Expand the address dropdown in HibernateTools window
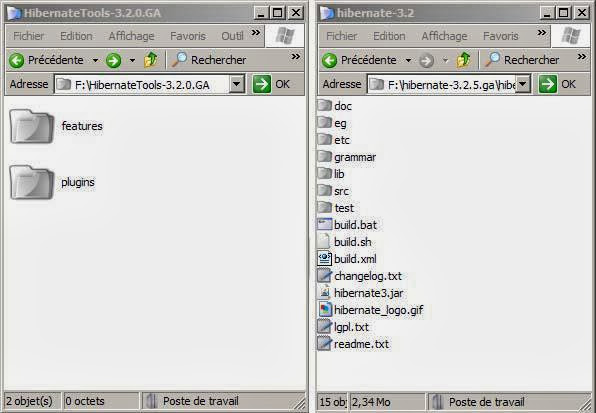Viewport: 596px width, 413px height. pyautogui.click(x=236, y=84)
